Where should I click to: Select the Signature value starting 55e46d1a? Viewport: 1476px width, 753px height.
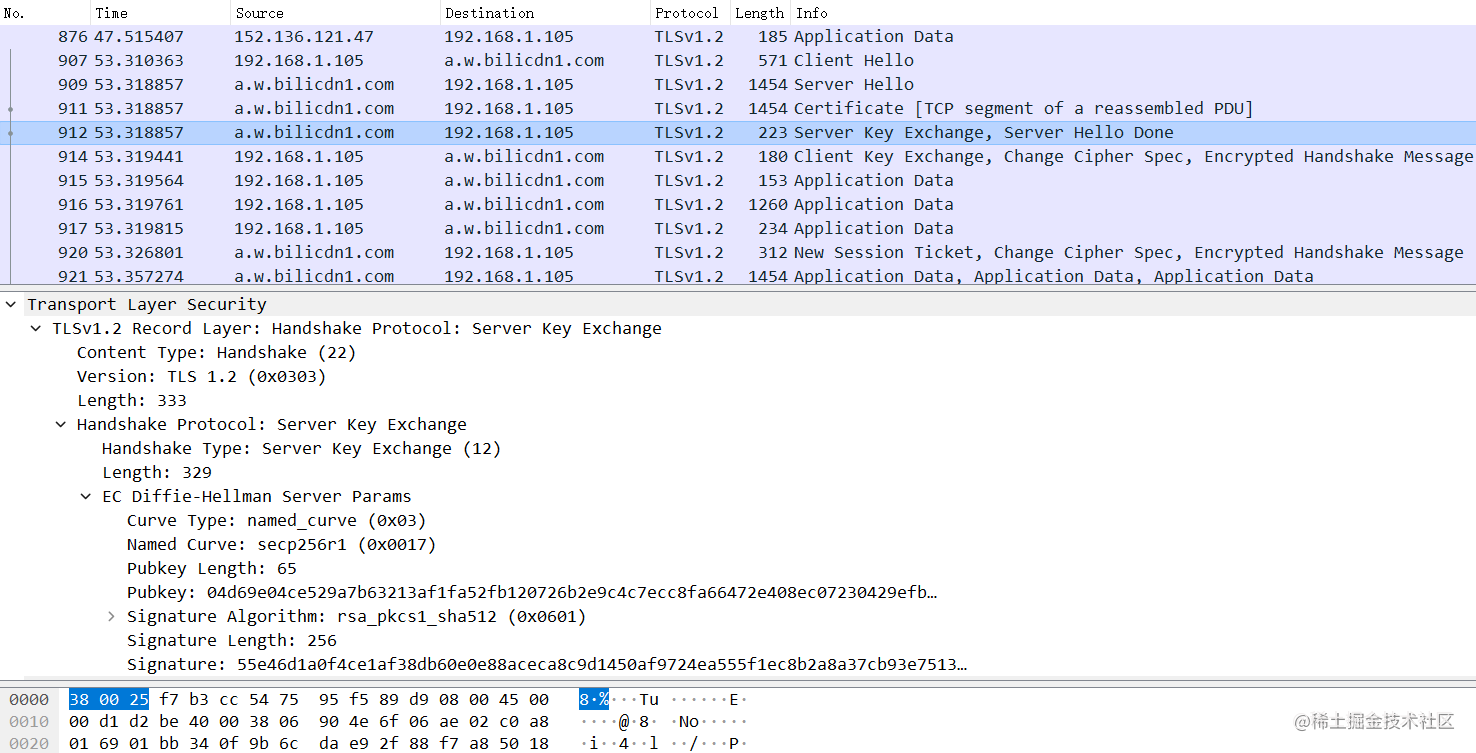pos(547,664)
